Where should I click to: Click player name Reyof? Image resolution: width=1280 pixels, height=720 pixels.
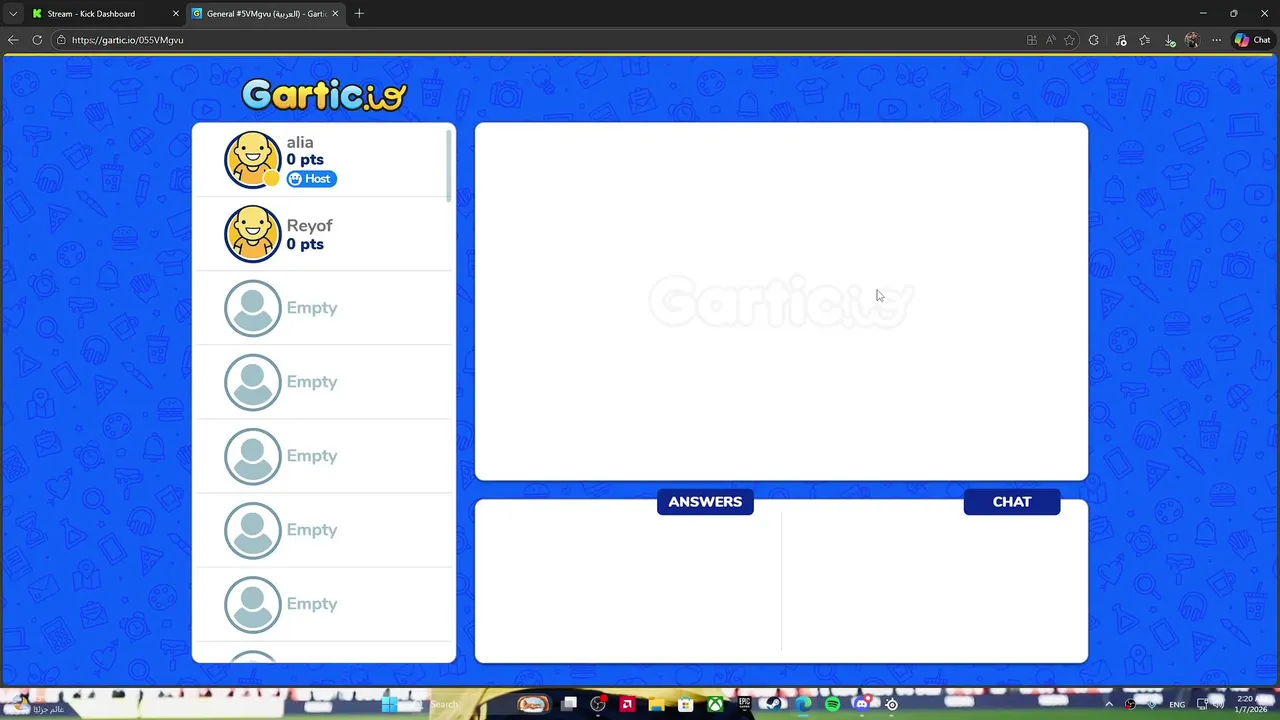click(x=309, y=226)
